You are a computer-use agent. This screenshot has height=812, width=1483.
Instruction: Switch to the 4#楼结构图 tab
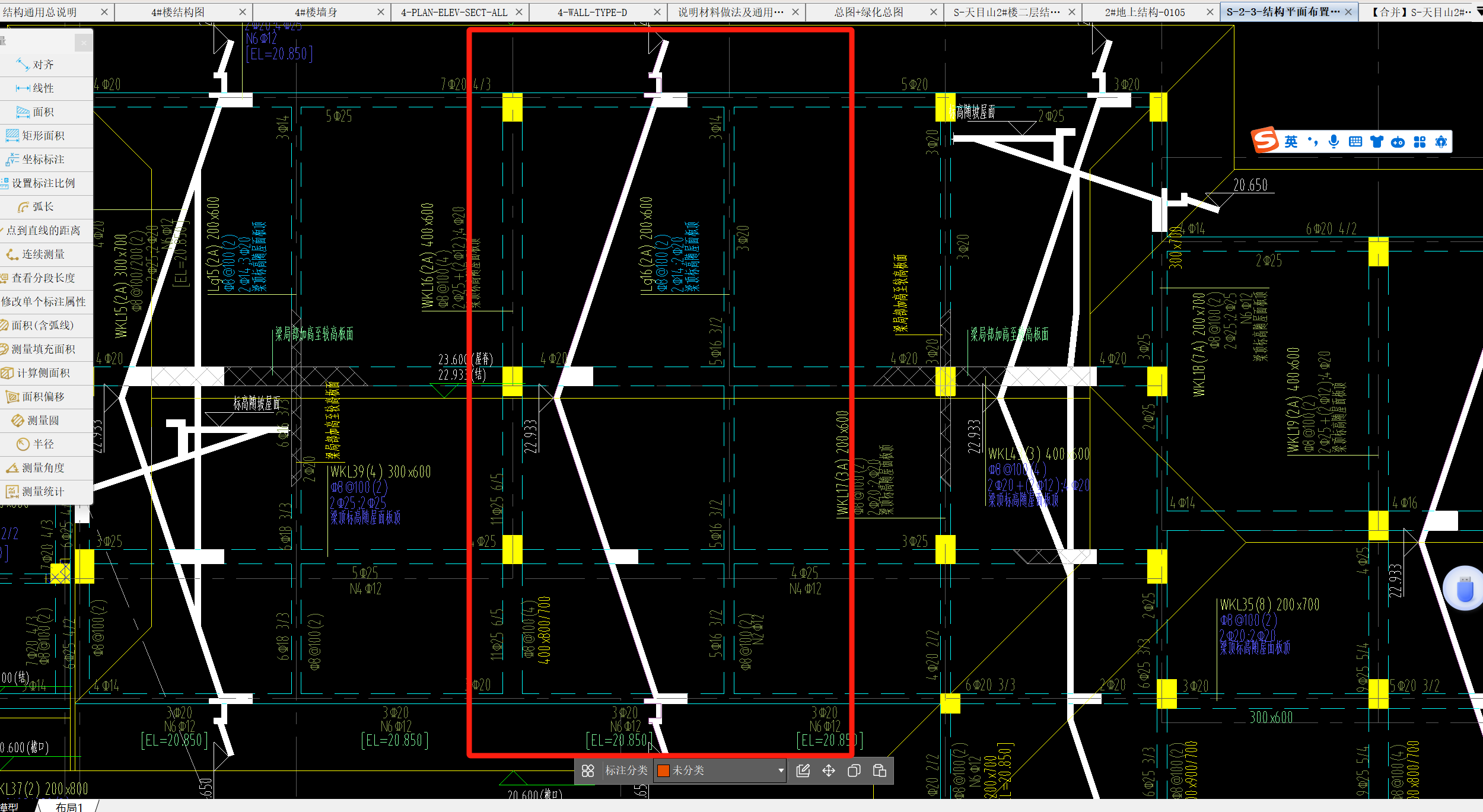(178, 12)
